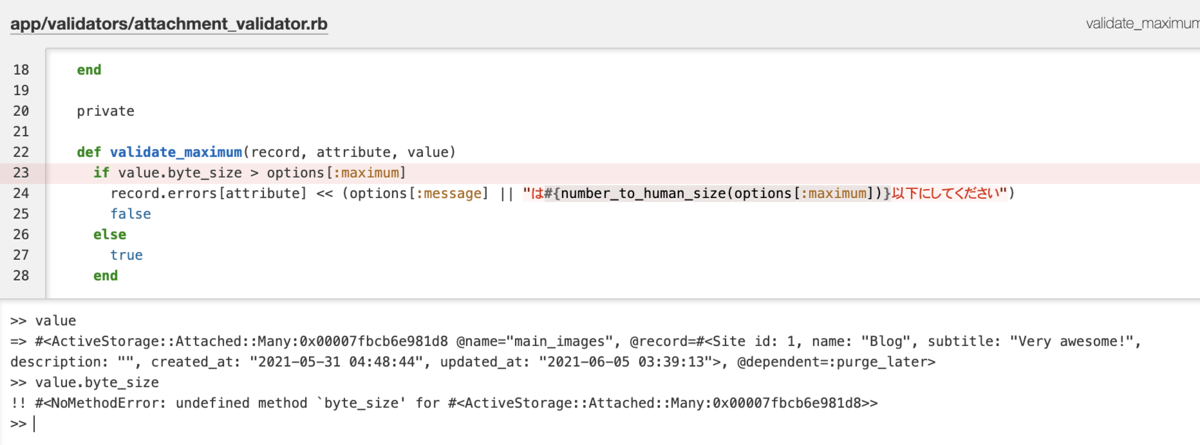
Task: Place cursor on highlighted line with value.byte_size
Action: 600,173
